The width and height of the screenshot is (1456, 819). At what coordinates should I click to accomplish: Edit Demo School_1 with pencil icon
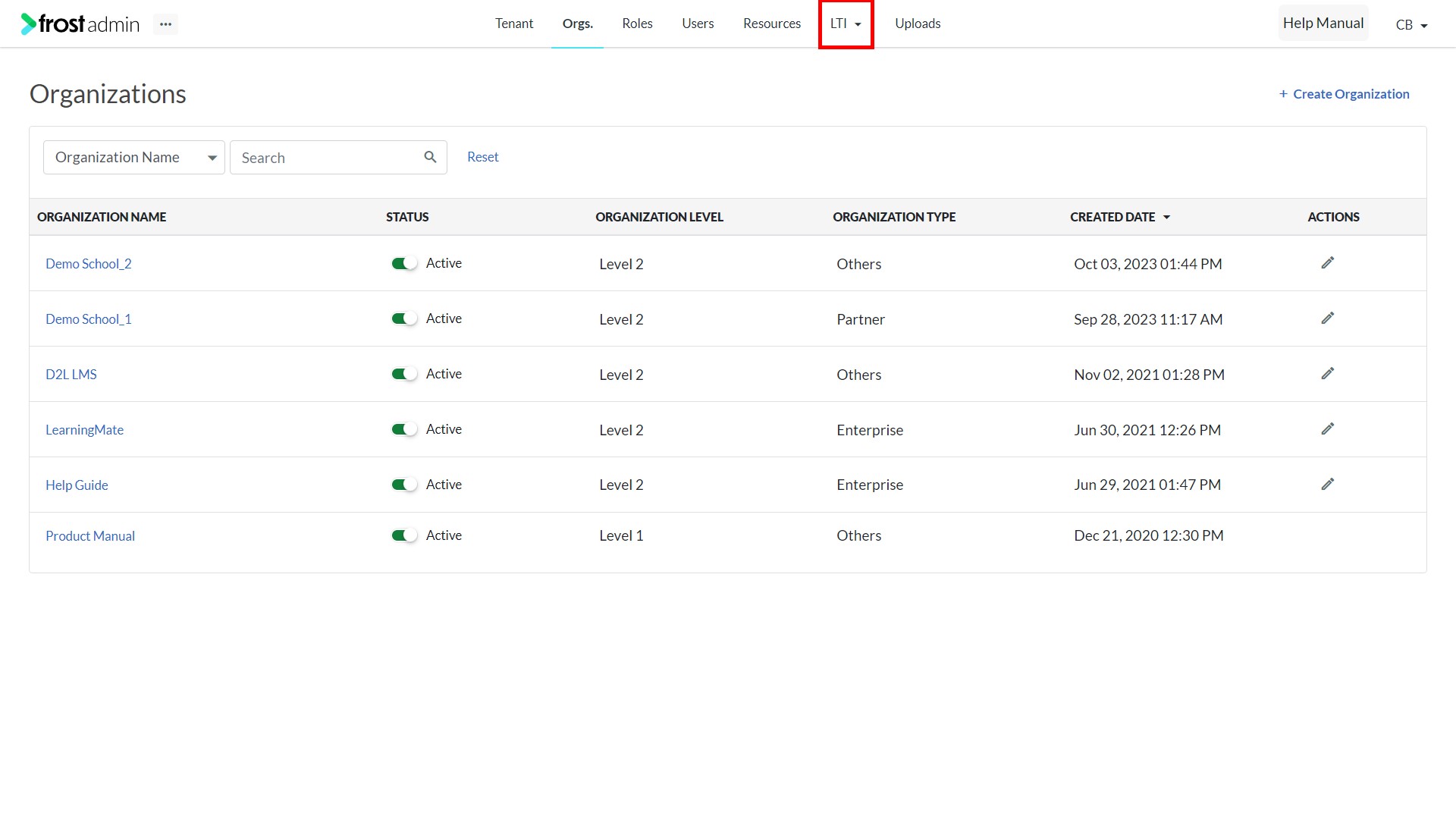click(x=1327, y=318)
